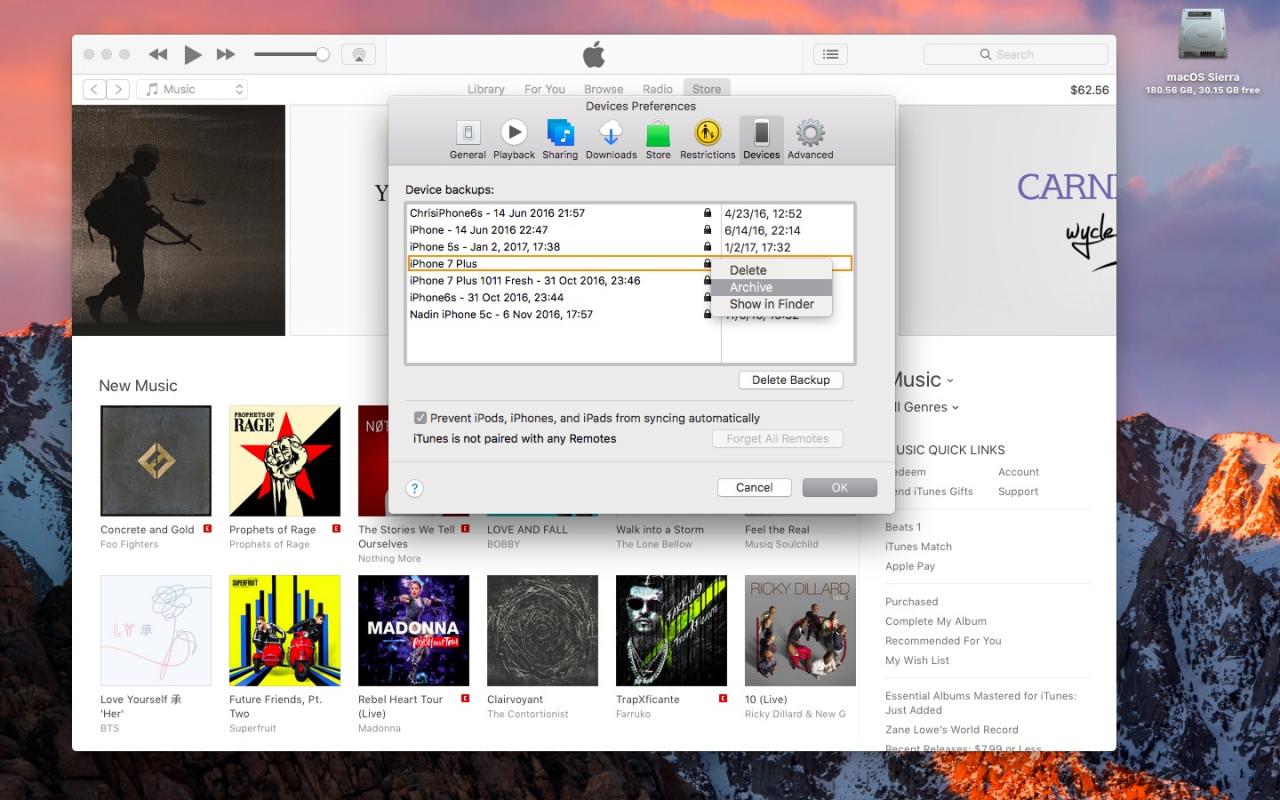Viewport: 1280px width, 800px height.
Task: Switch to the Store tab
Action: [707, 89]
